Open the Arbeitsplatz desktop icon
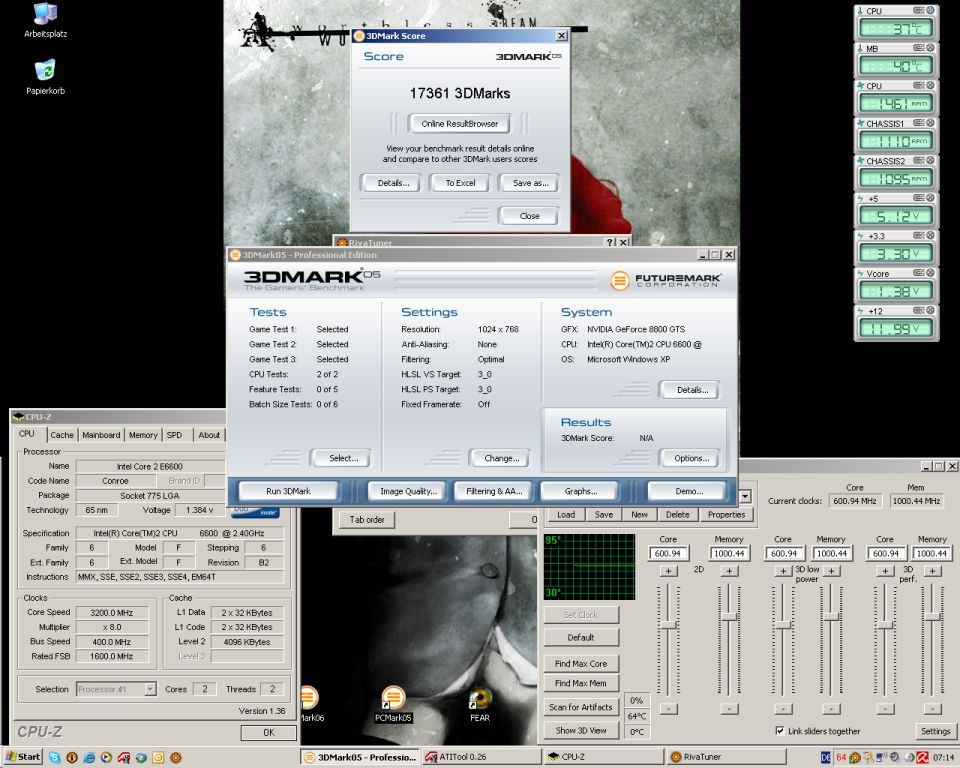The height and width of the screenshot is (768, 960). (45, 21)
